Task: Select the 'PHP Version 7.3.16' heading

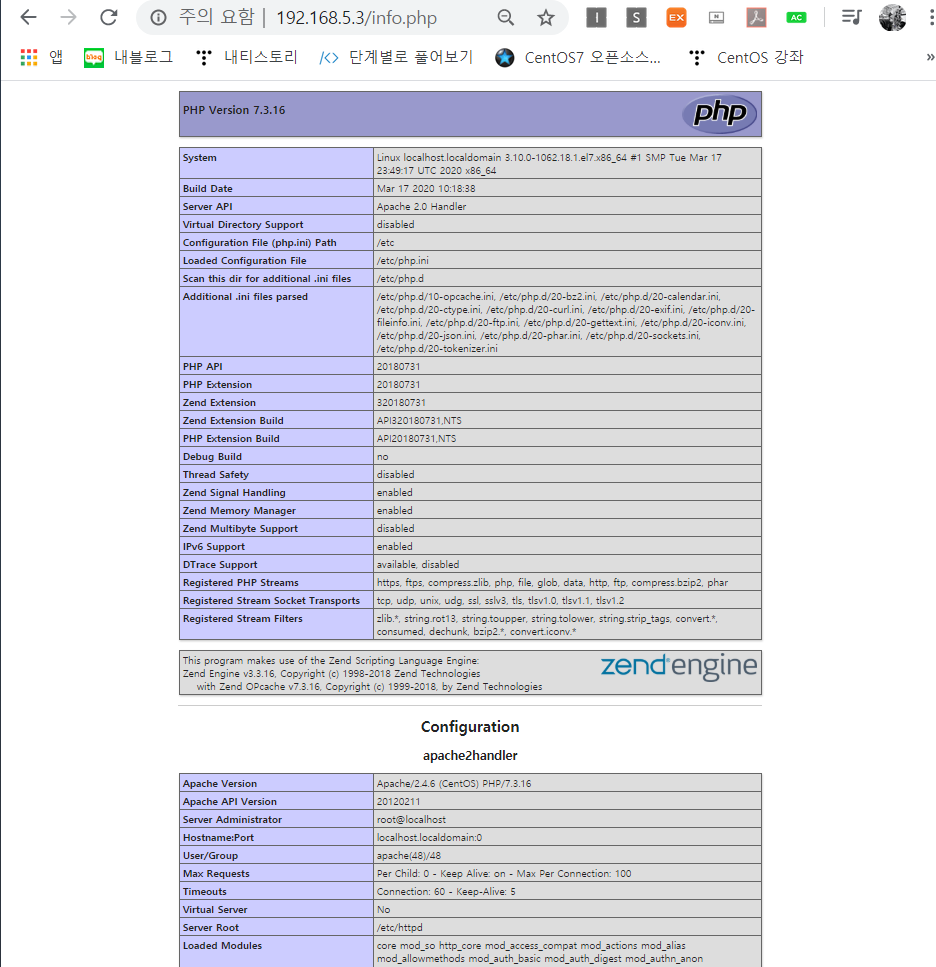Action: (234, 110)
